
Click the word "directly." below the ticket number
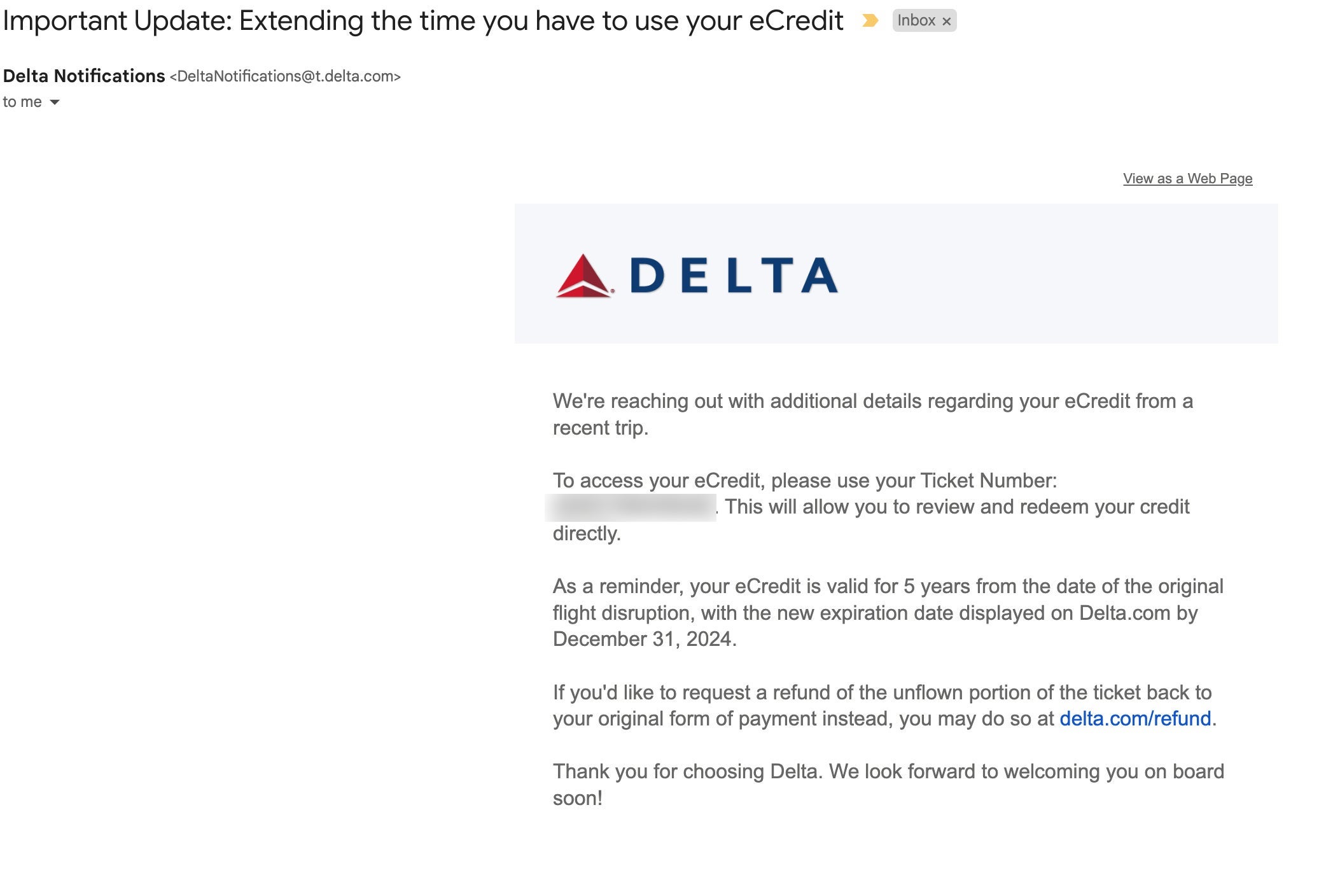[586, 534]
